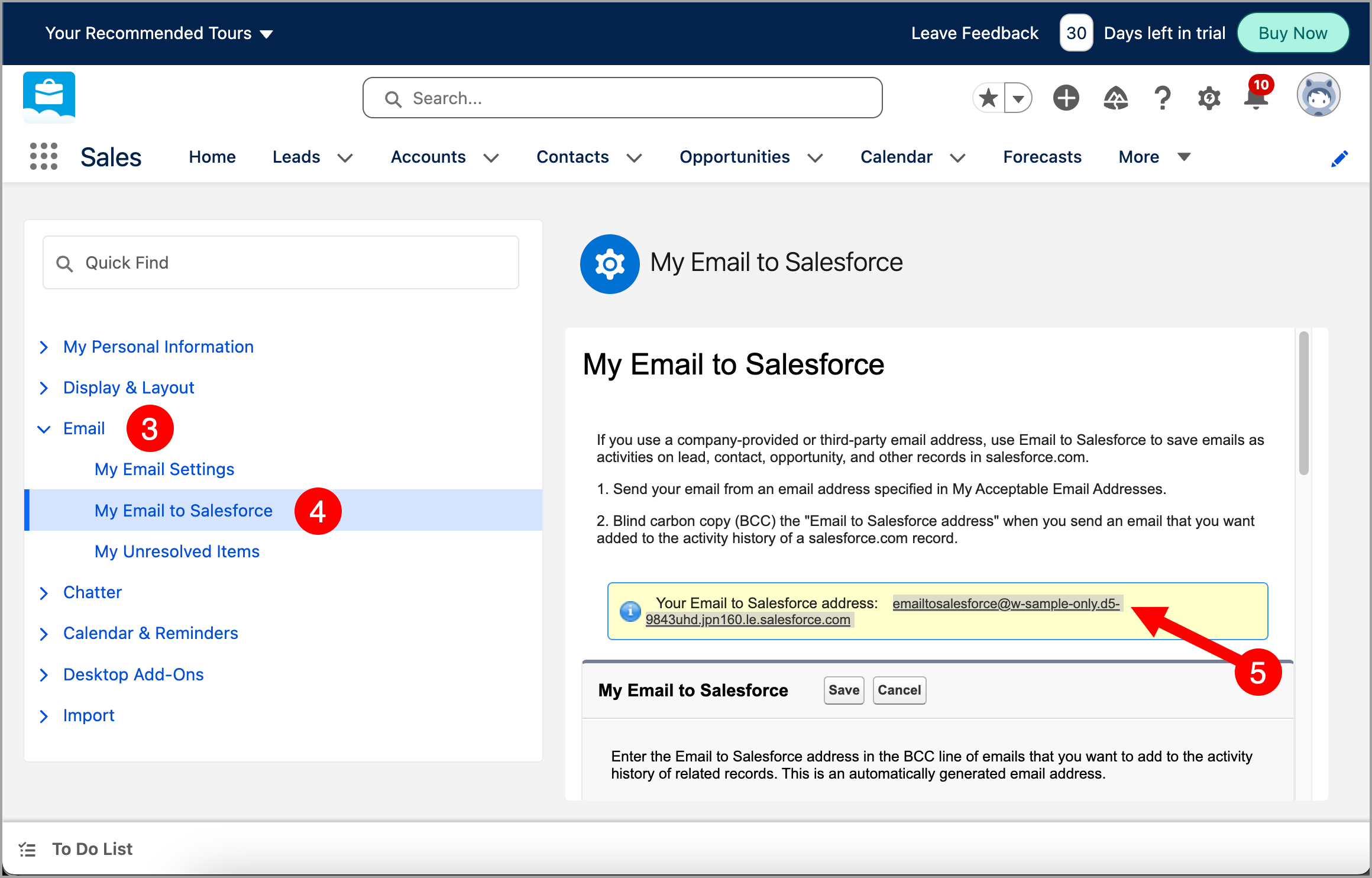
Task: Collapse the Email section
Action: (44, 429)
